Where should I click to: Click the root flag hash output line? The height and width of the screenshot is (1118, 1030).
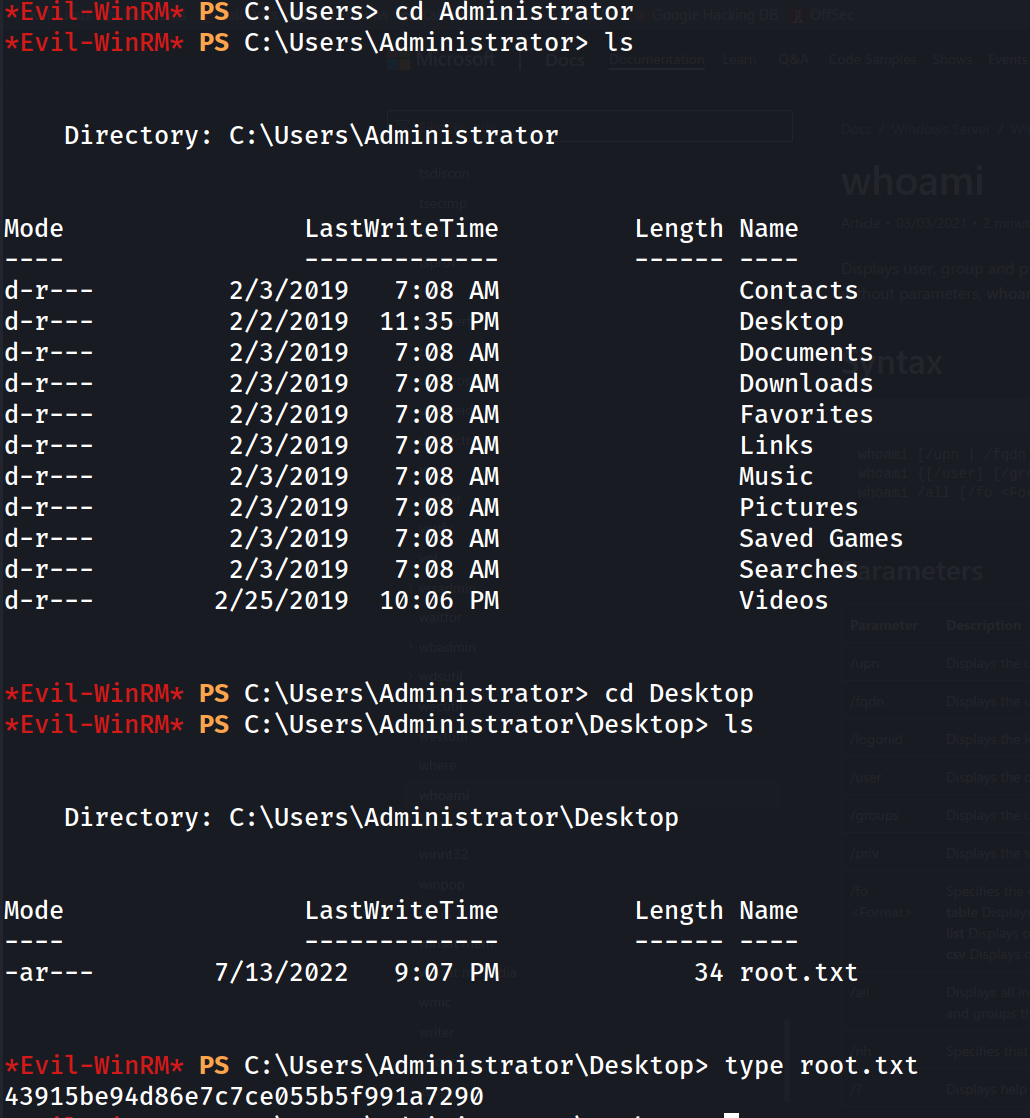(244, 1096)
